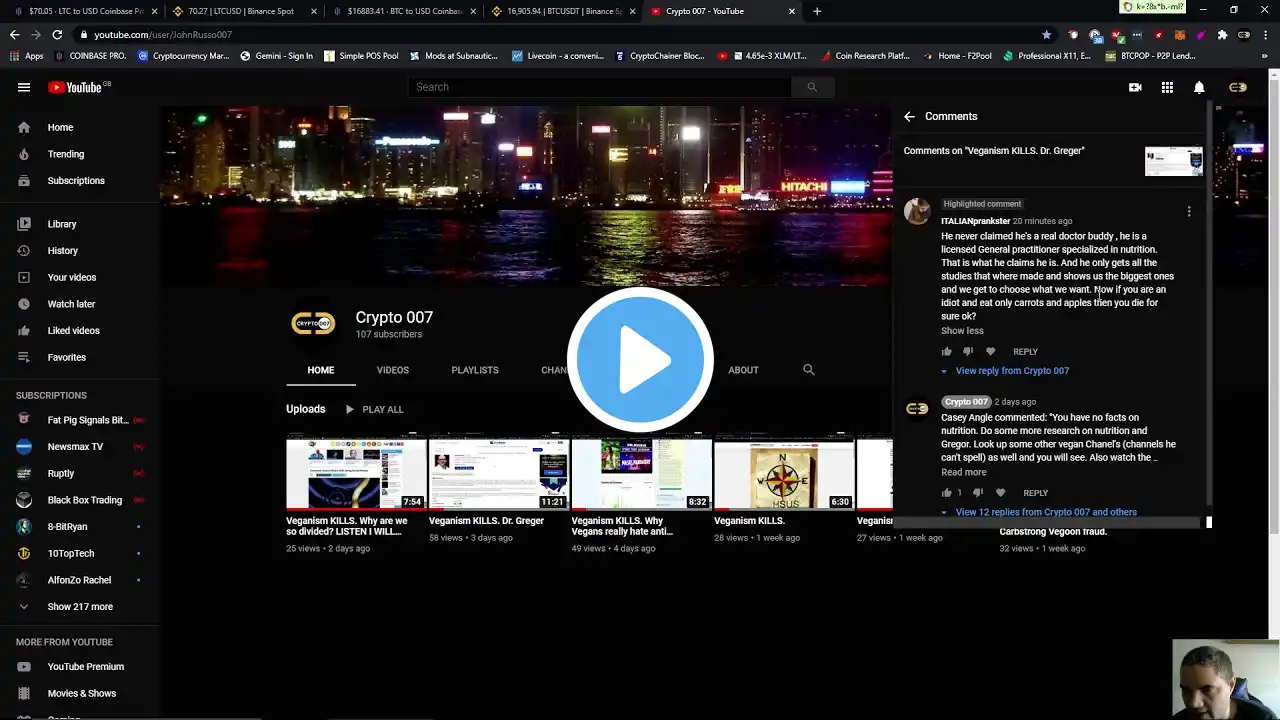Click the YouTube search input field
1280x720 pixels.
[600, 87]
